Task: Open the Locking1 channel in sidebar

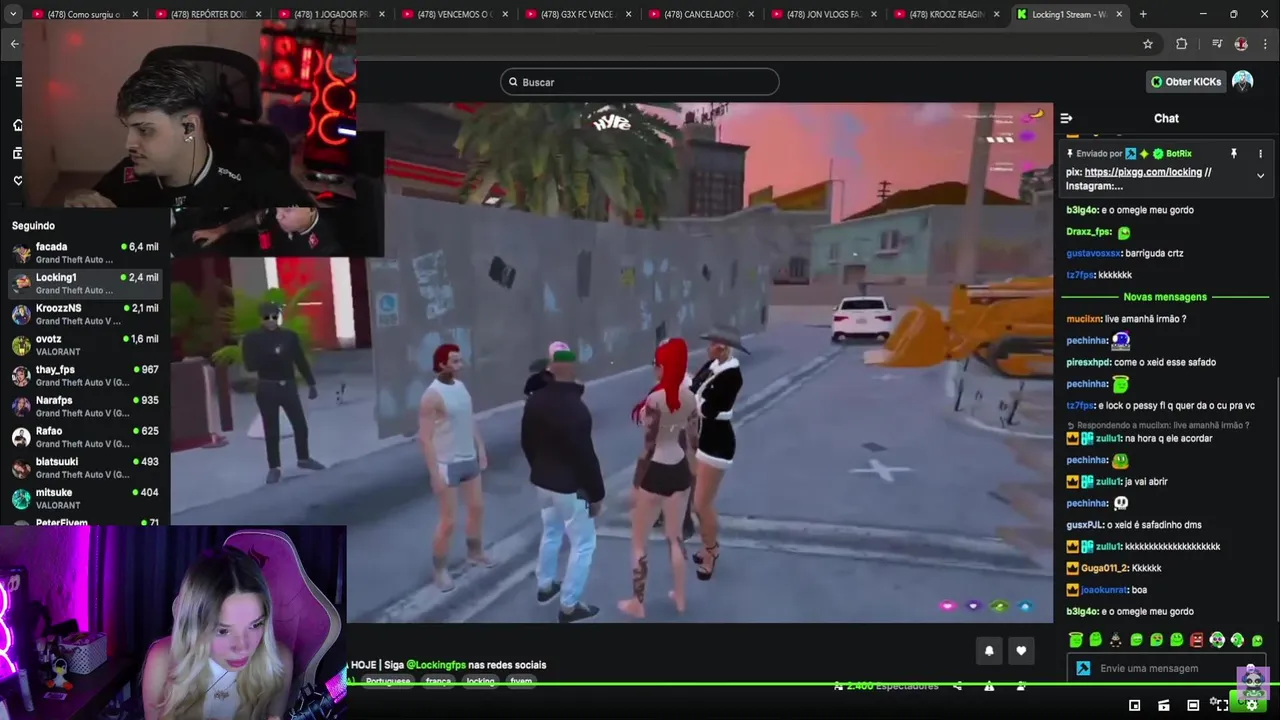Action: 85,284
